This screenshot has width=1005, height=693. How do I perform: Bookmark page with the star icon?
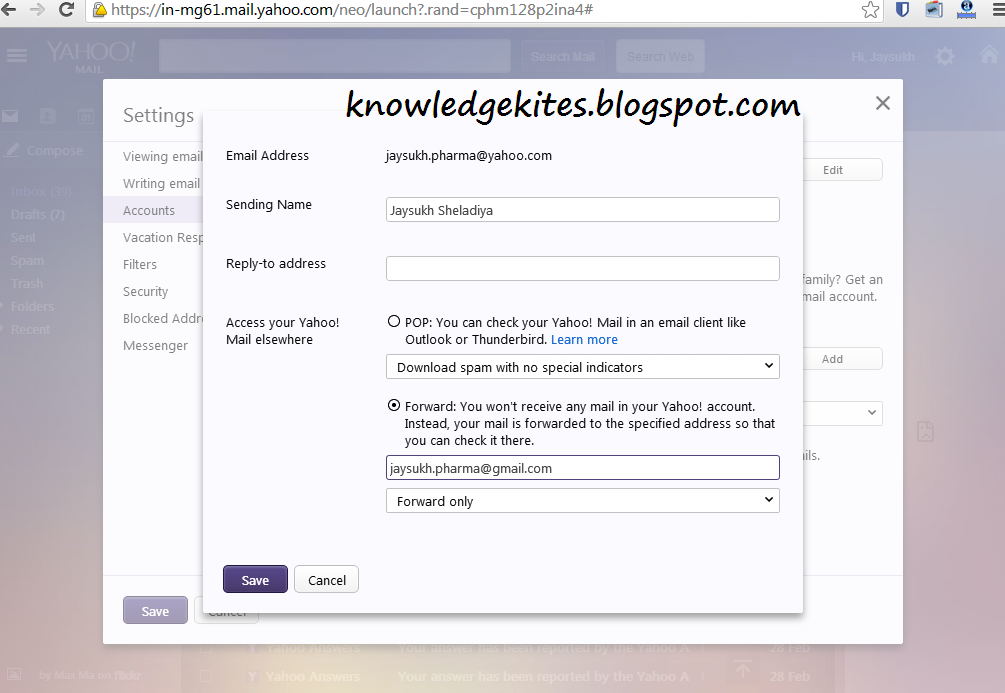tap(870, 10)
